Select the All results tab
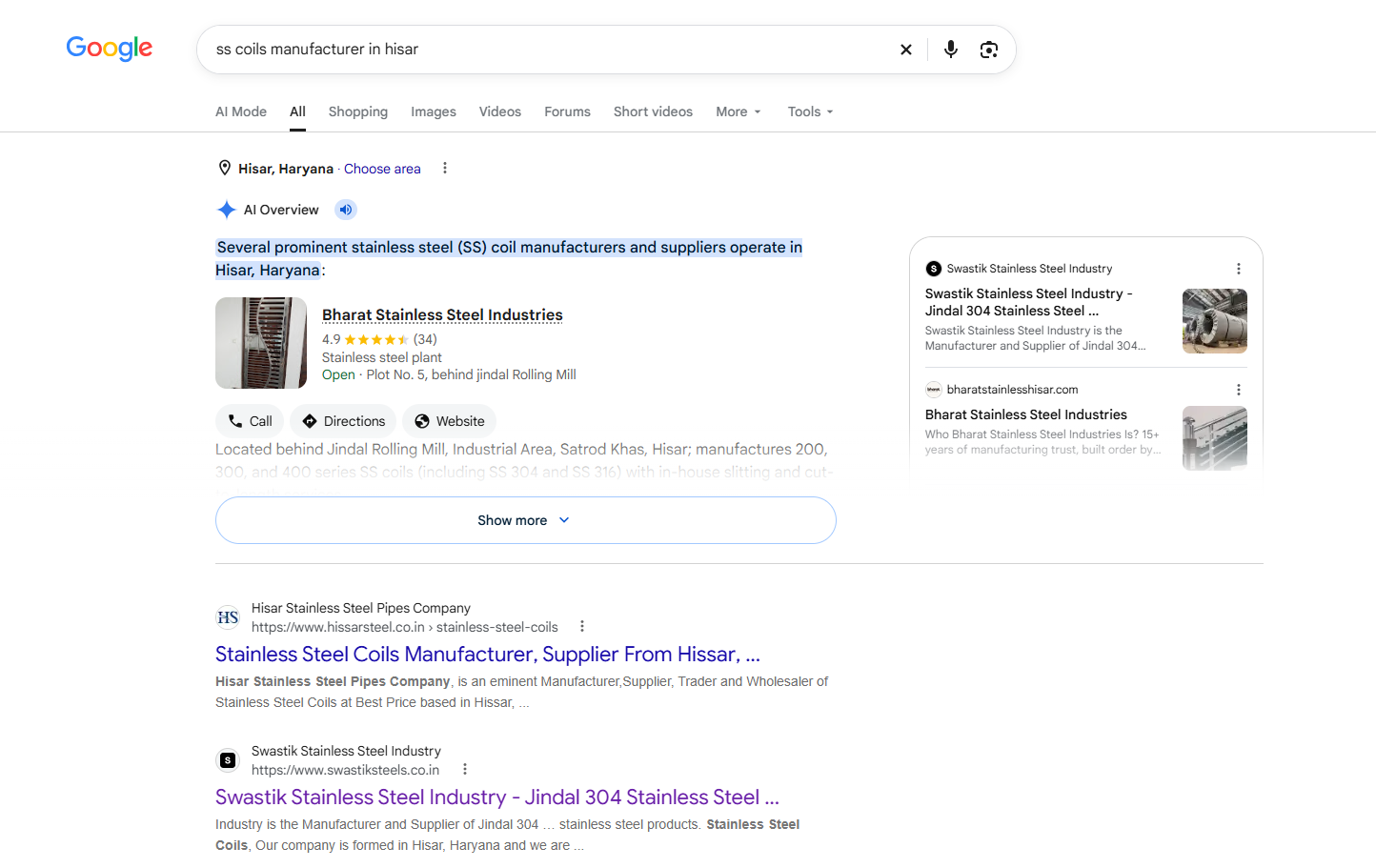1376x868 pixels. pyautogui.click(x=298, y=111)
